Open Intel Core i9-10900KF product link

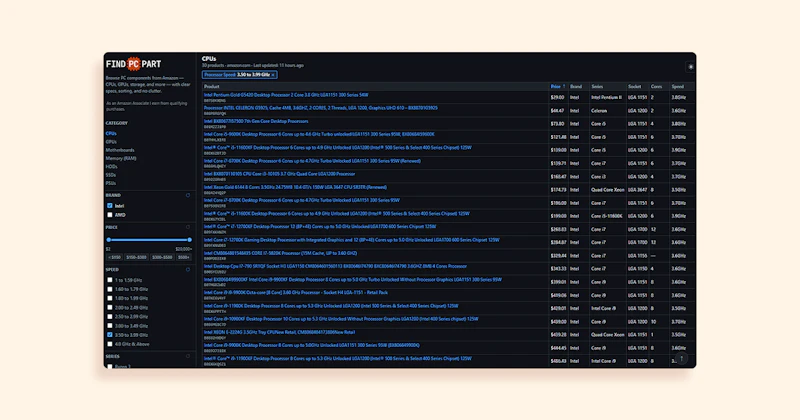coord(341,319)
